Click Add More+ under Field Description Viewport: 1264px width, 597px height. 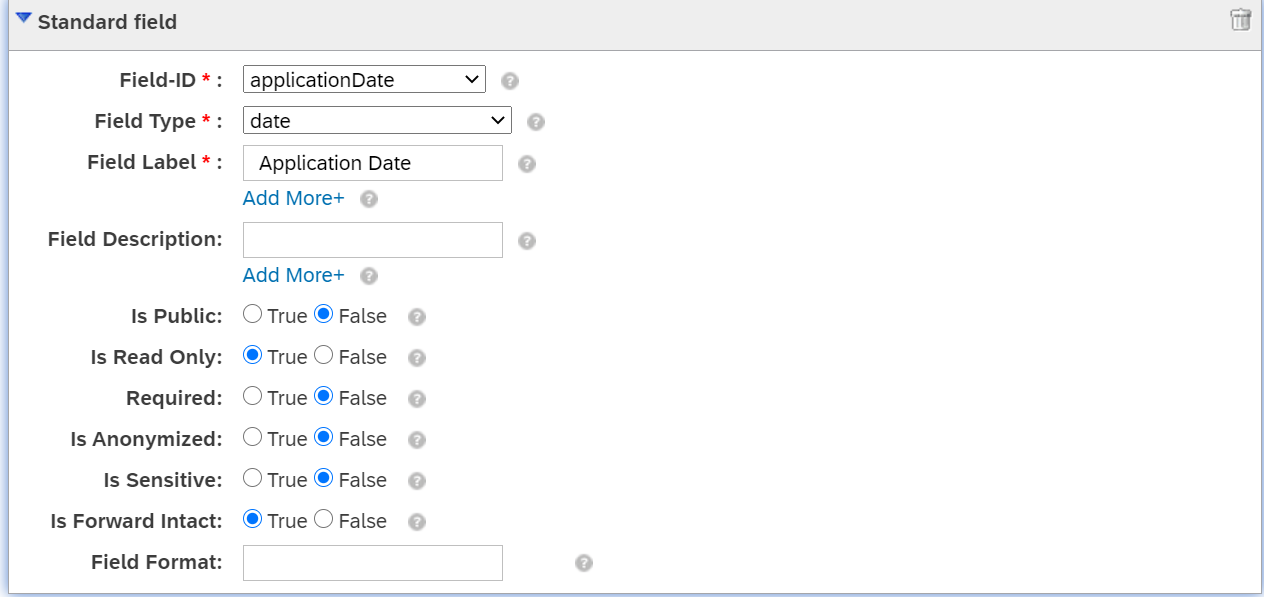293,275
